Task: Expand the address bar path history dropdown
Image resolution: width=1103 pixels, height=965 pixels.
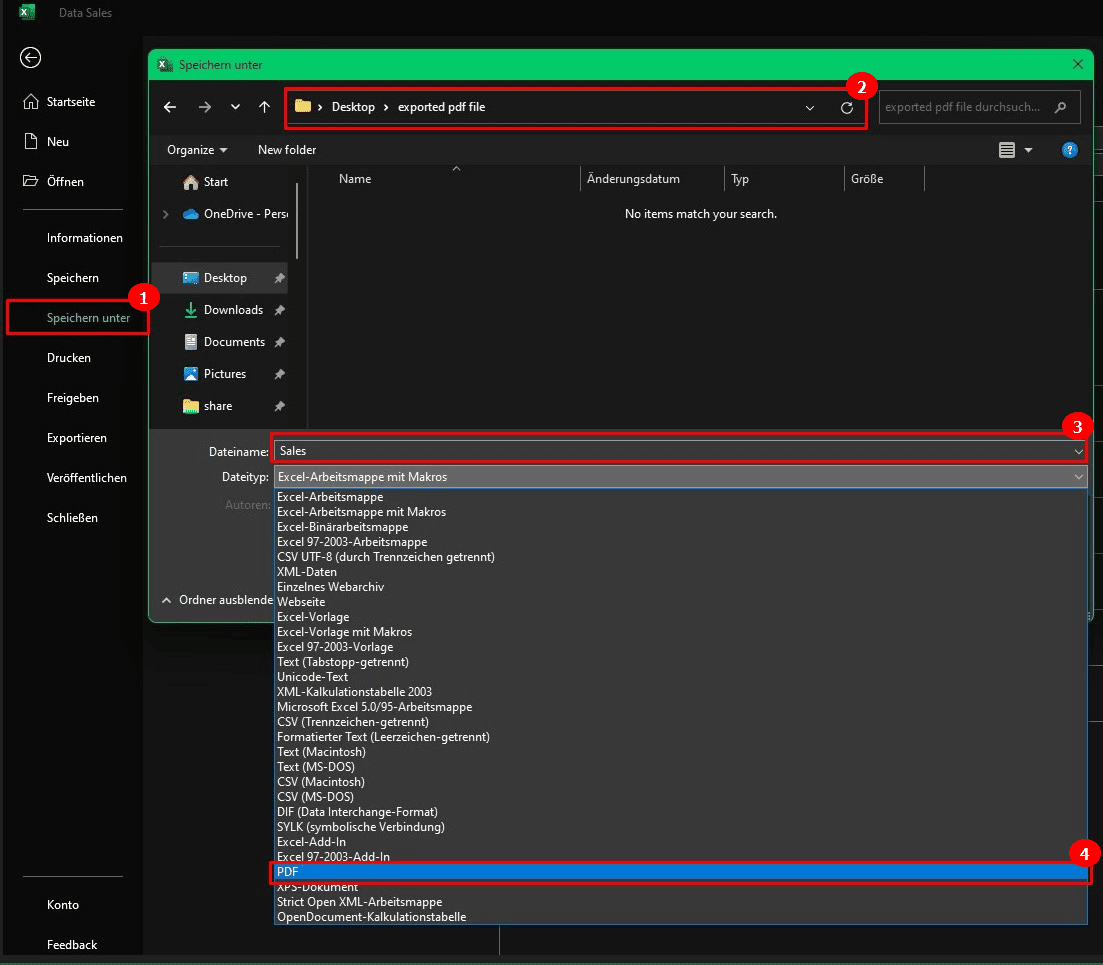Action: pyautogui.click(x=809, y=107)
